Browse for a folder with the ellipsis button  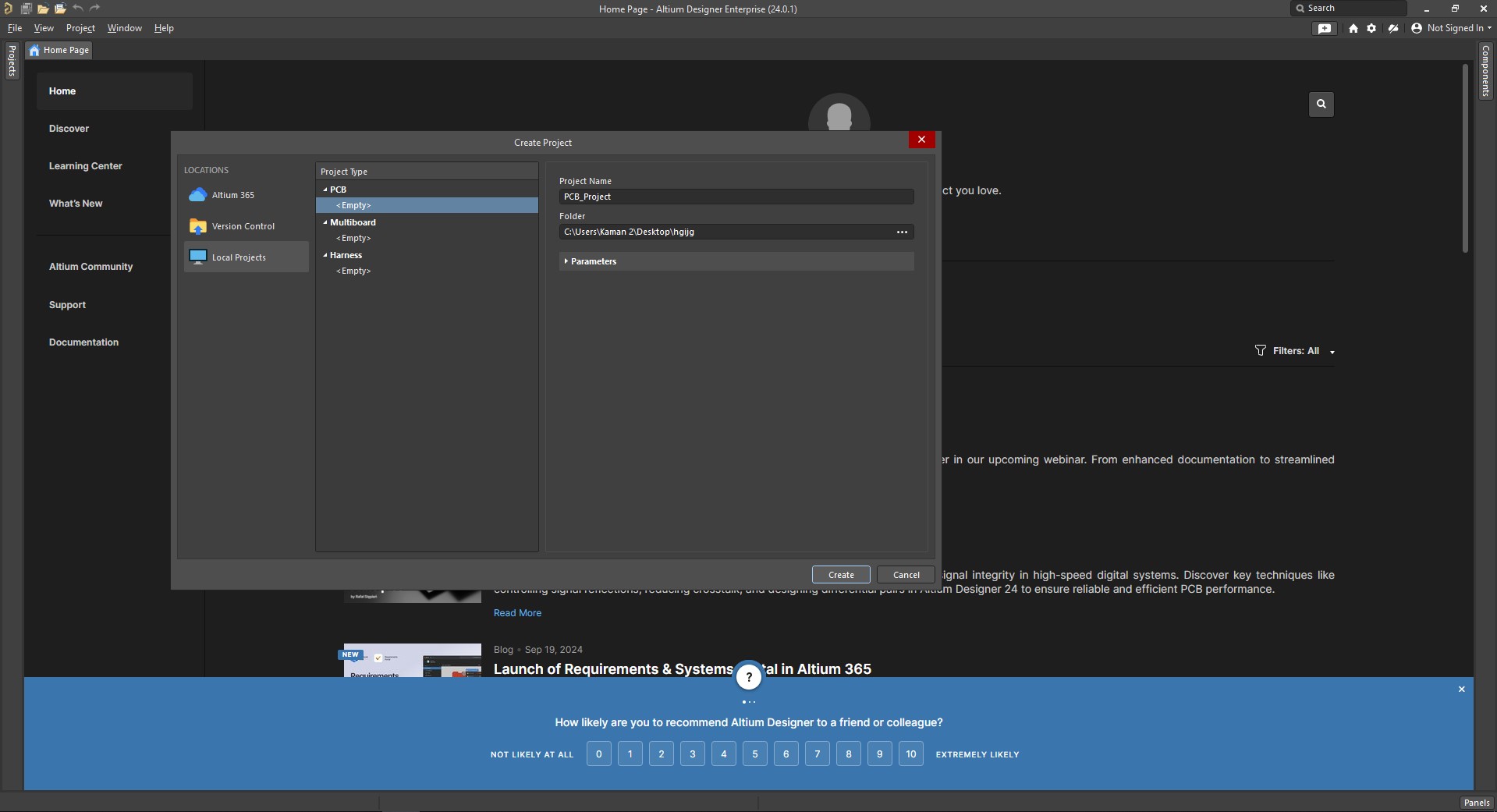(x=902, y=232)
